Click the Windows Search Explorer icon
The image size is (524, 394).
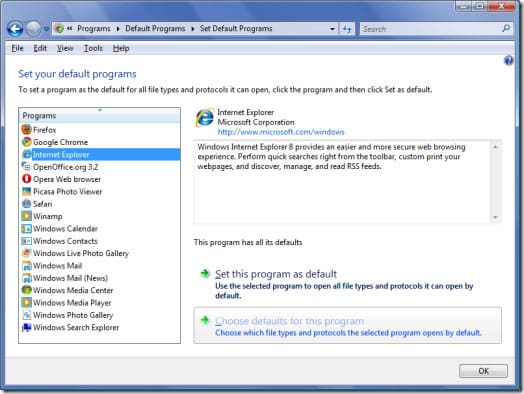[26, 327]
